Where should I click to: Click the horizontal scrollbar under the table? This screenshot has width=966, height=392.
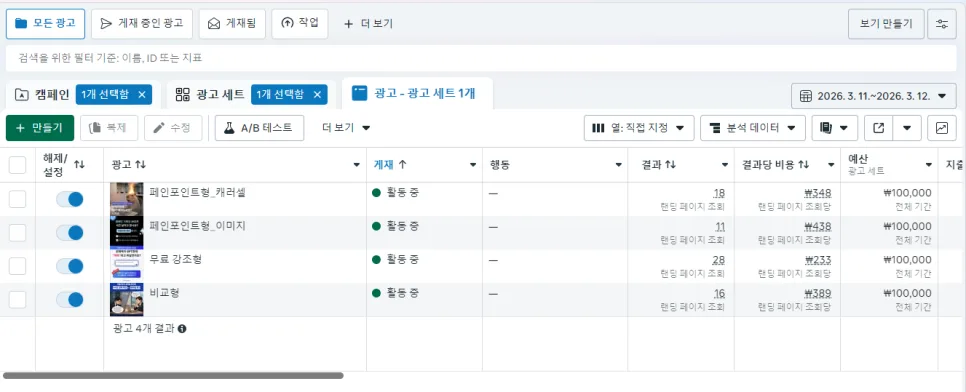pos(173,375)
